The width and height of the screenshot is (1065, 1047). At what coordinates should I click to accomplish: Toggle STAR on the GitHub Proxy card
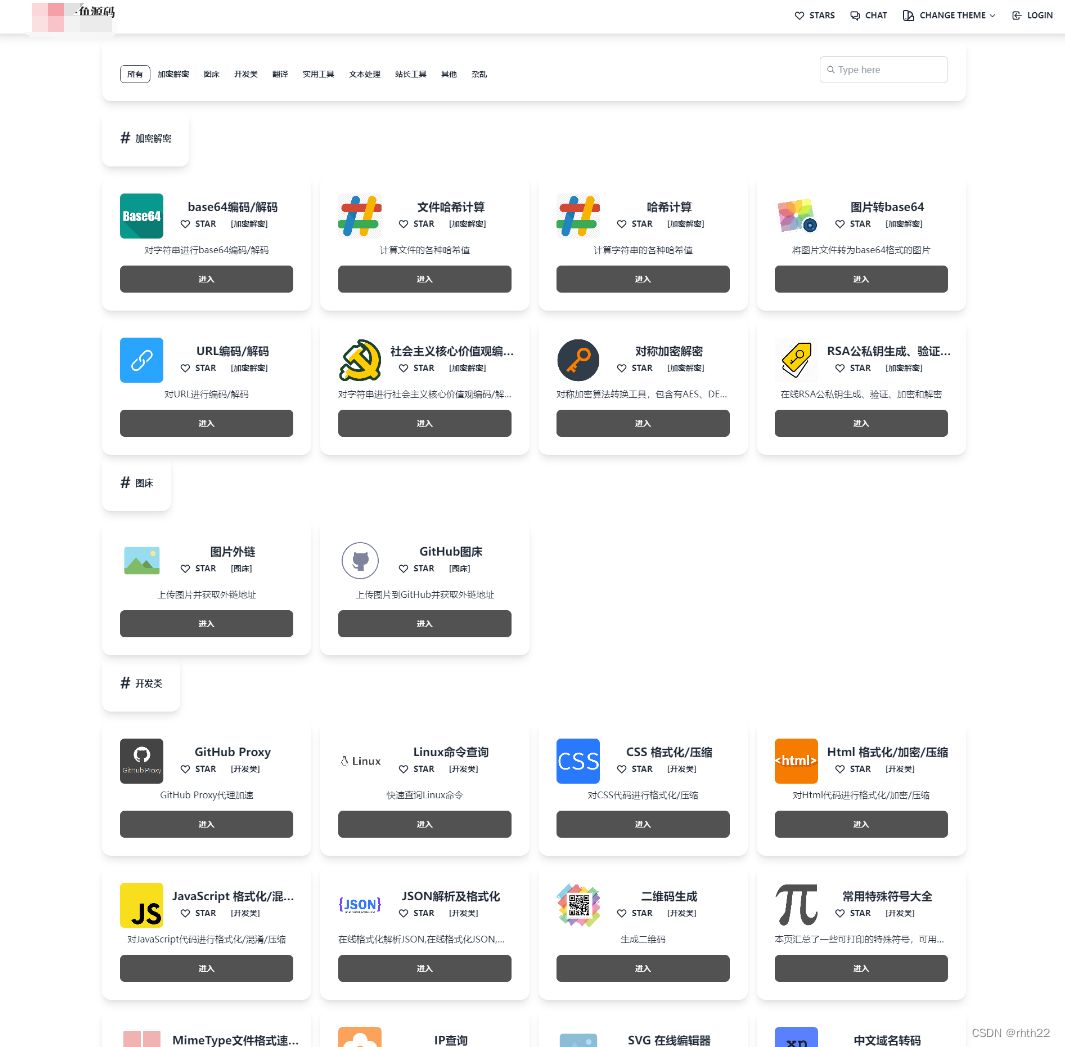coord(199,769)
